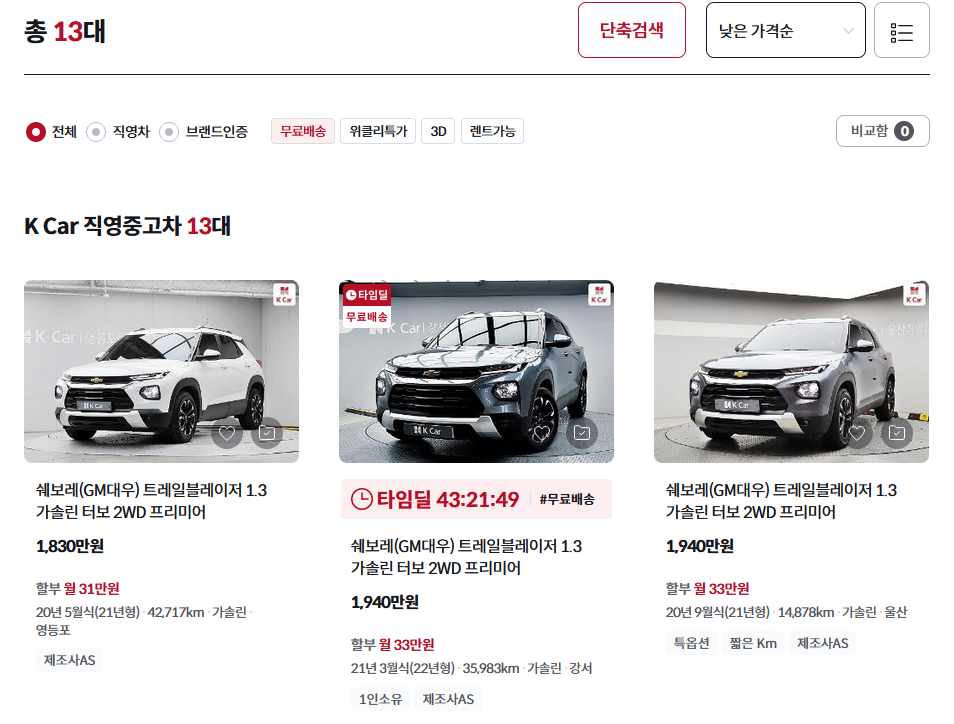Open the 타임딜 Trailblazer listing title

coord(466,557)
